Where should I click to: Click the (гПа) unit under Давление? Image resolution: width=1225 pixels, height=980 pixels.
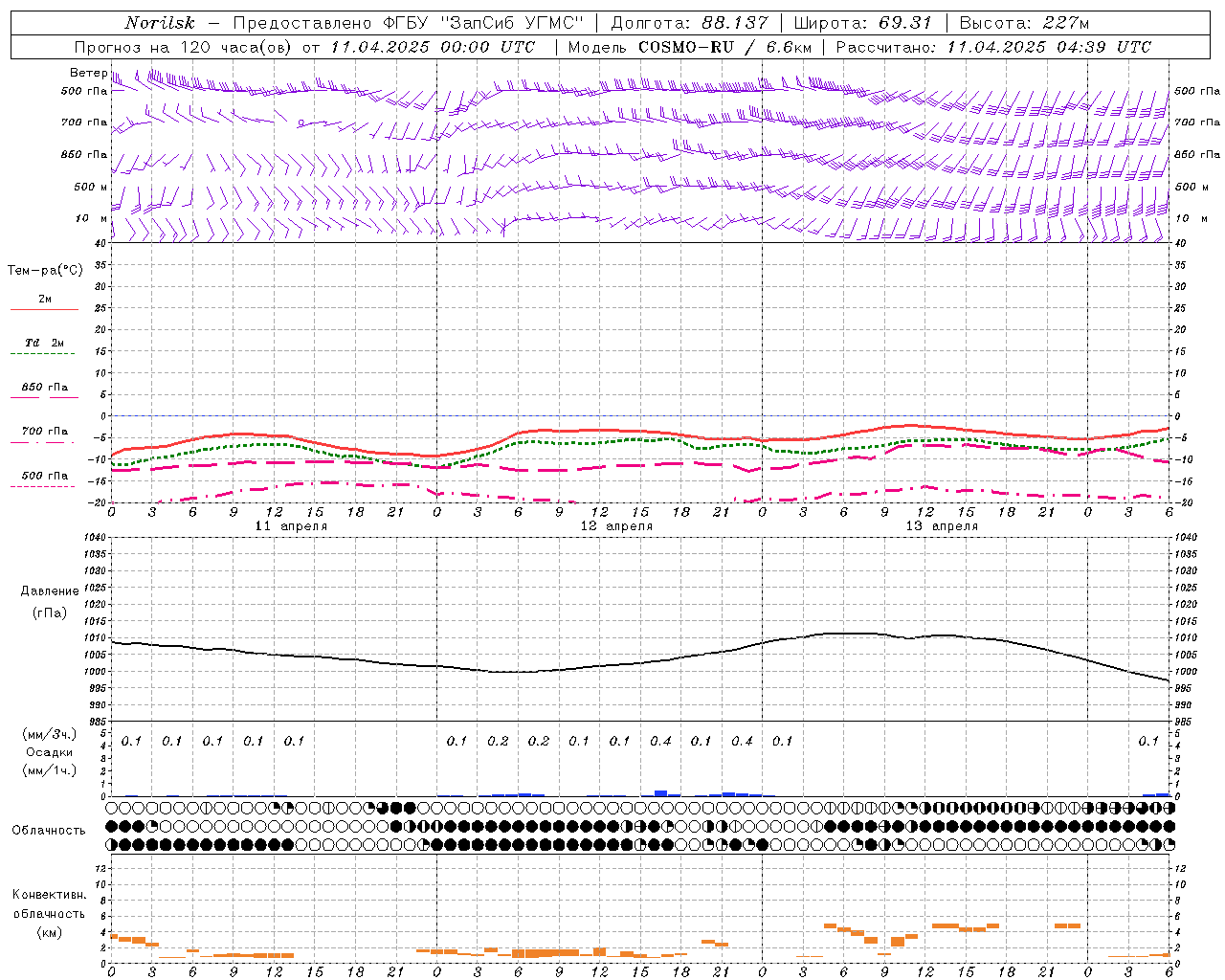pyautogui.click(x=50, y=612)
